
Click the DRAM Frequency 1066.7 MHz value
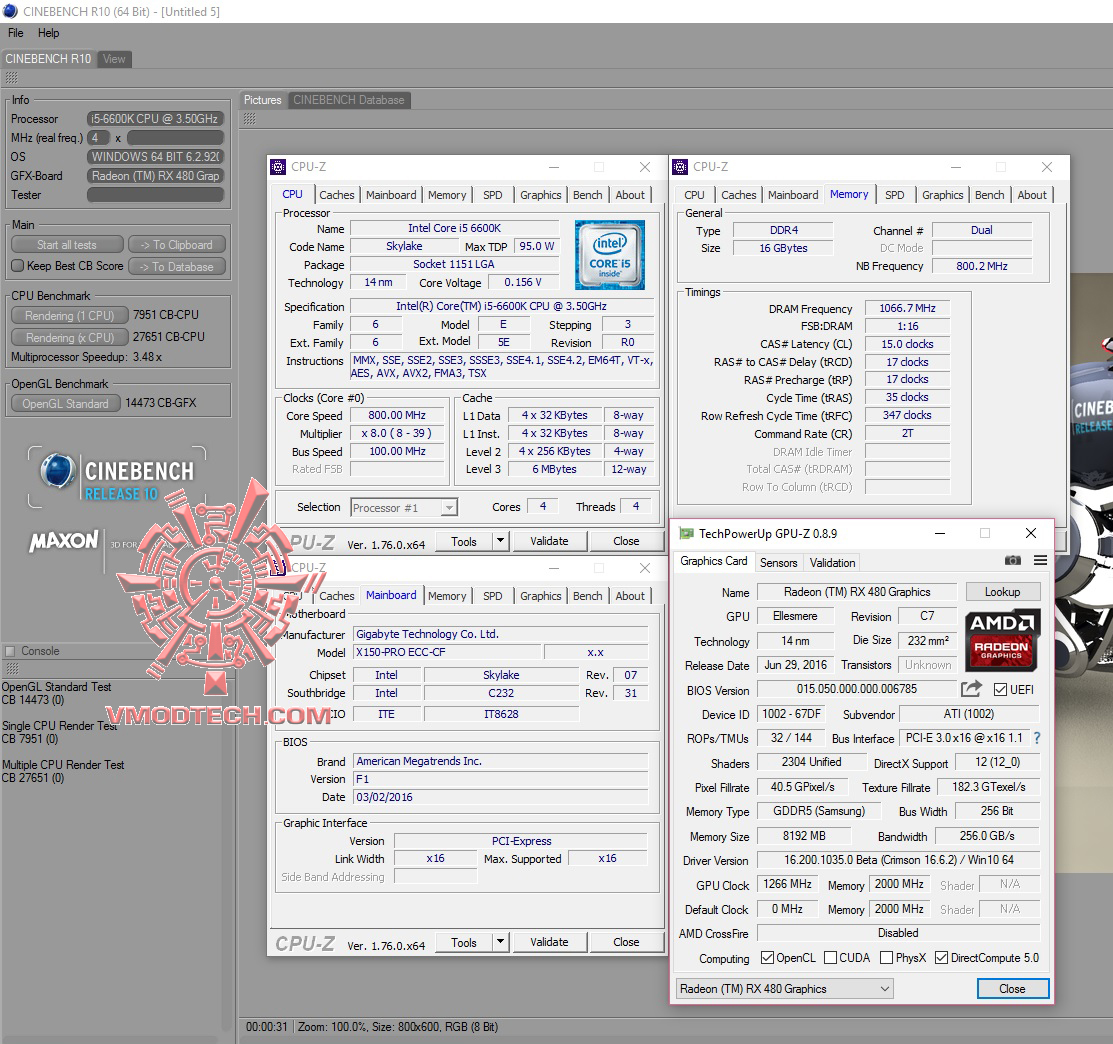coord(907,308)
